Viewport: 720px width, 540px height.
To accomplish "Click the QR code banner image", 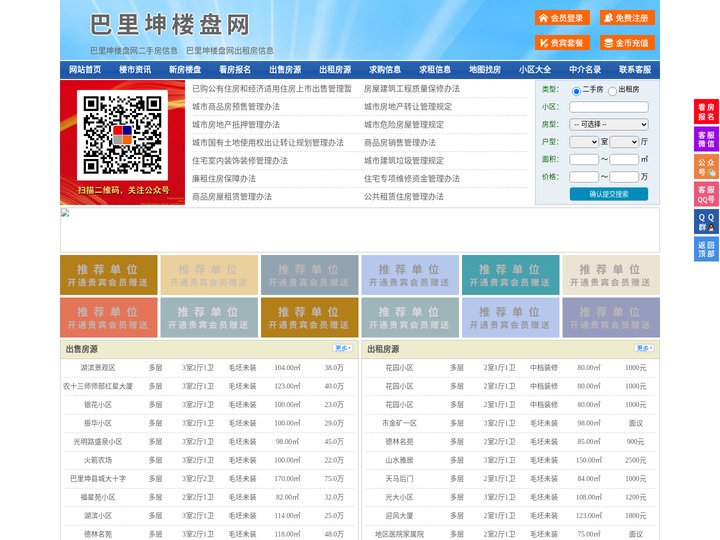I will click(x=123, y=142).
